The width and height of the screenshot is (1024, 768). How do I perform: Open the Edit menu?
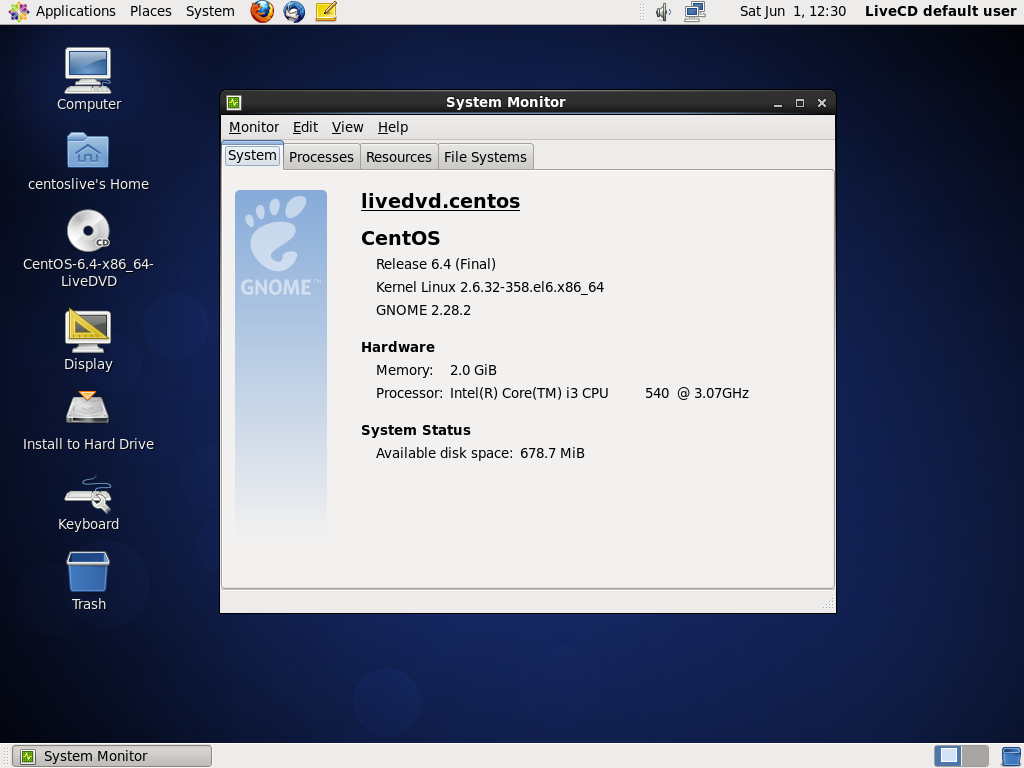(x=305, y=127)
